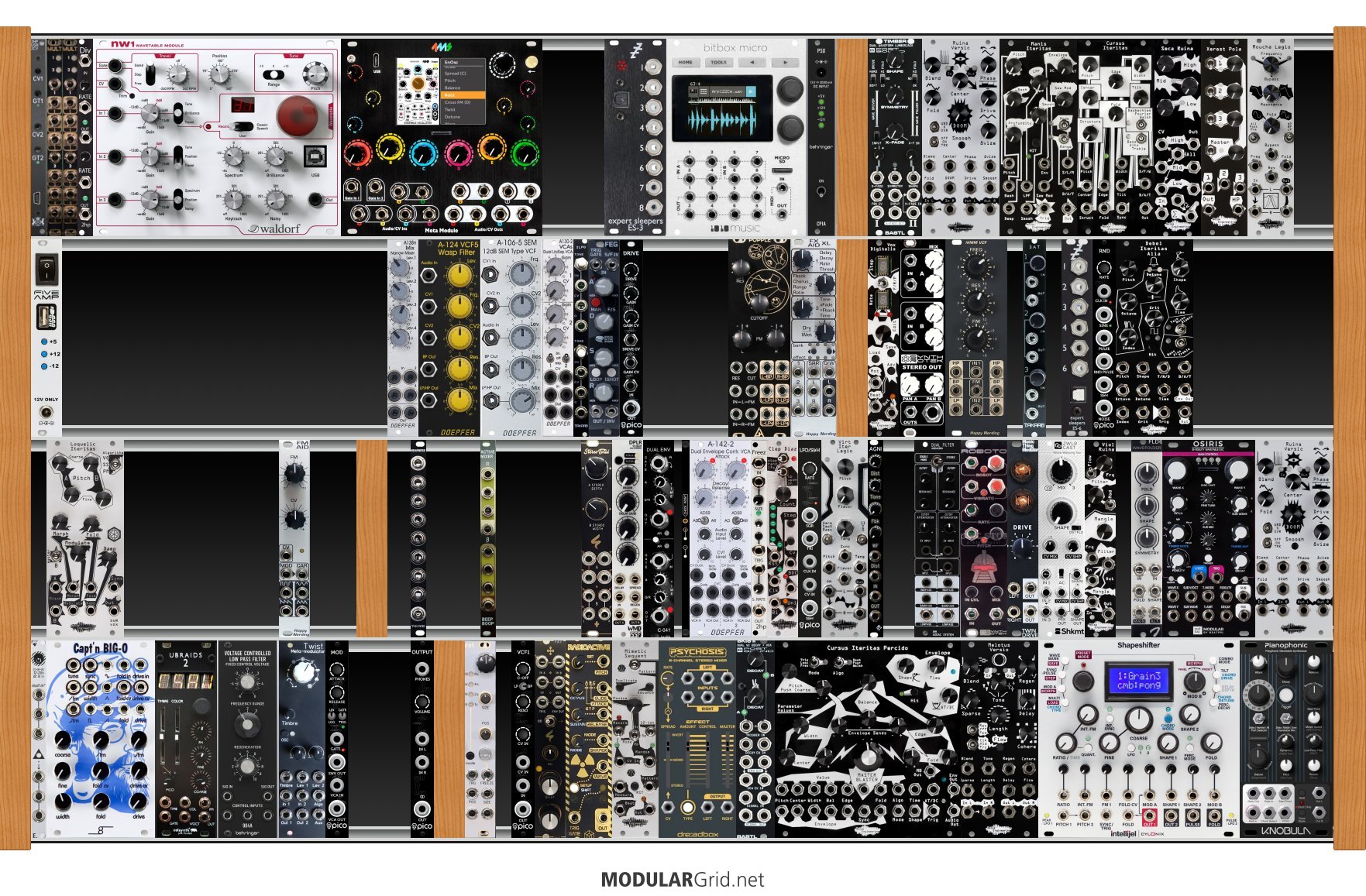Click the green F knob on Meta Module
The height and width of the screenshot is (896, 1366).
coord(525,153)
